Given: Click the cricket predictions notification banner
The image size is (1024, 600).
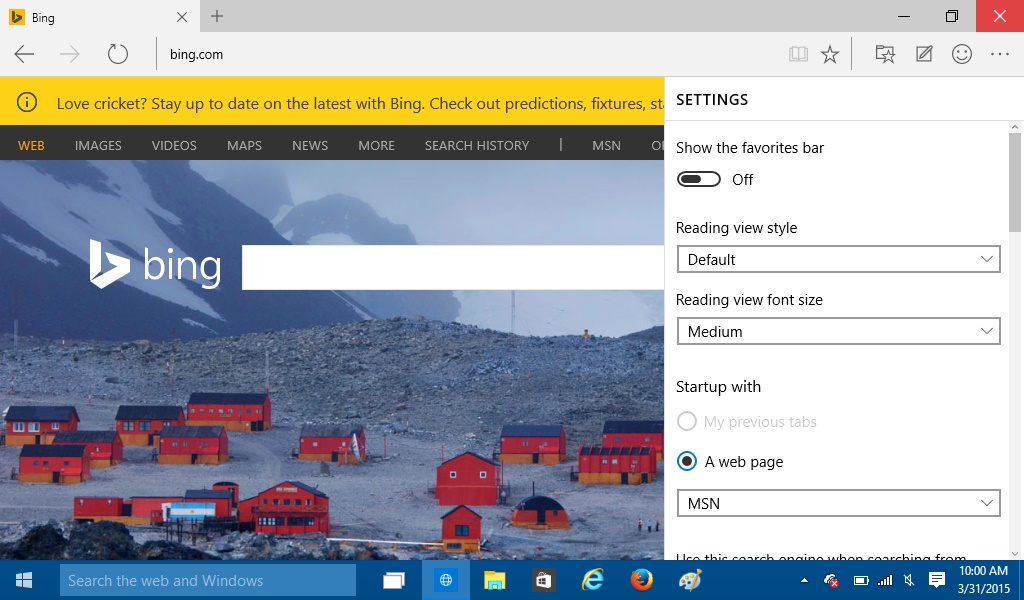Looking at the screenshot, I should tap(330, 103).
